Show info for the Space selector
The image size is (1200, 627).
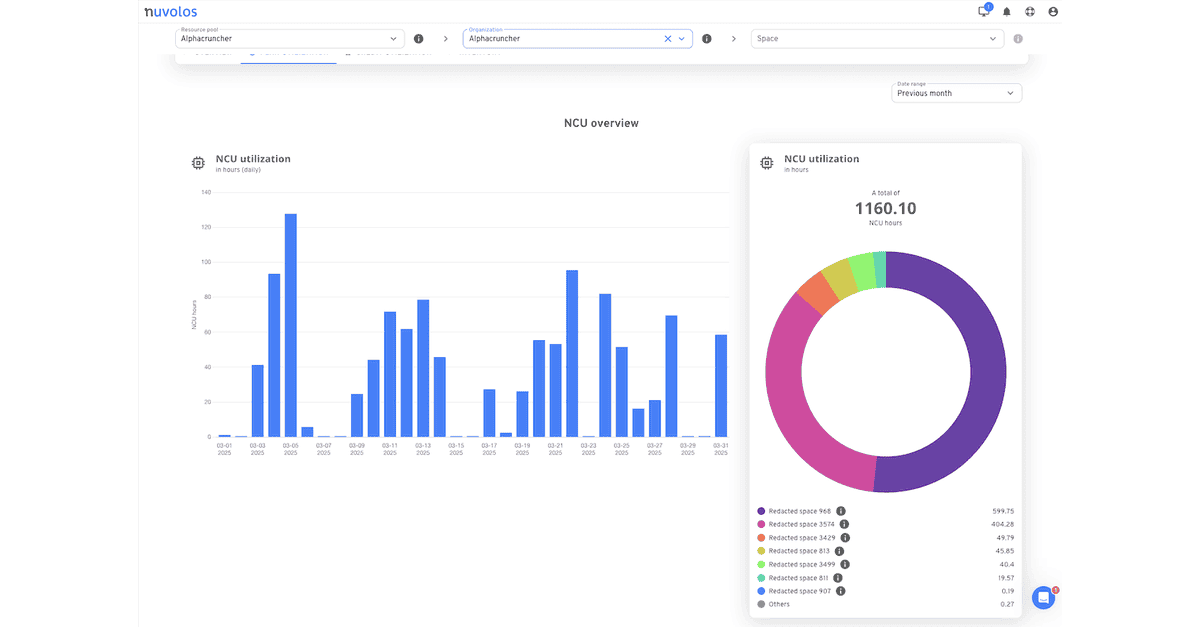click(x=1018, y=39)
